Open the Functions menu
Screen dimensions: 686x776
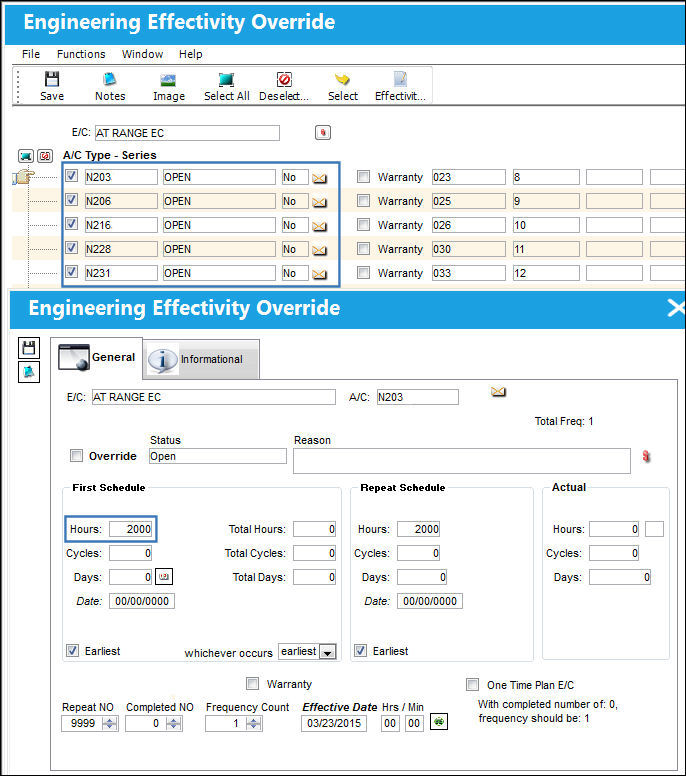click(x=81, y=54)
